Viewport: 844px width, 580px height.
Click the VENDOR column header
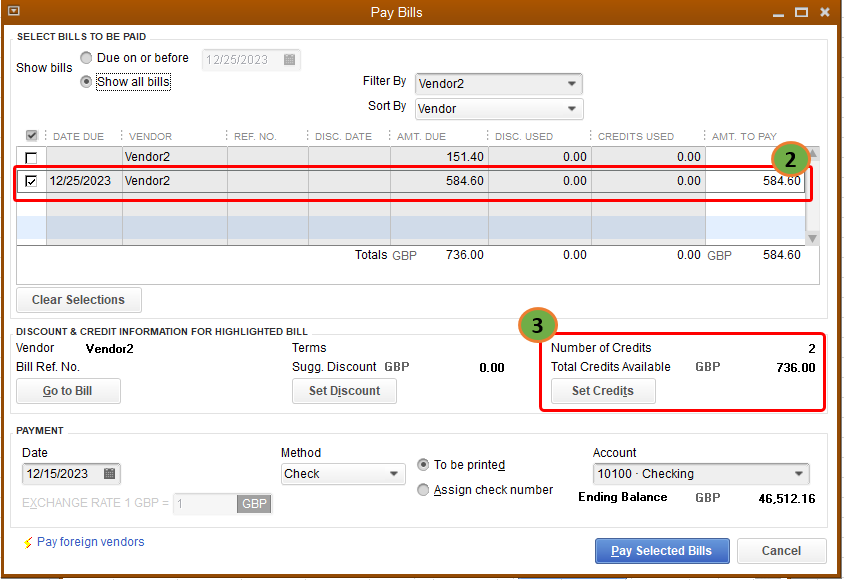[150, 137]
